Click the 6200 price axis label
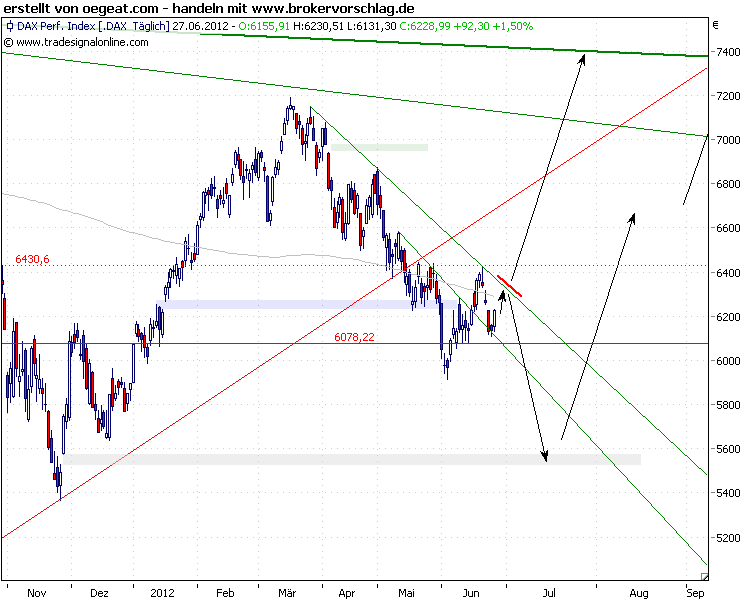This screenshot has height=600, width=750. point(728,317)
